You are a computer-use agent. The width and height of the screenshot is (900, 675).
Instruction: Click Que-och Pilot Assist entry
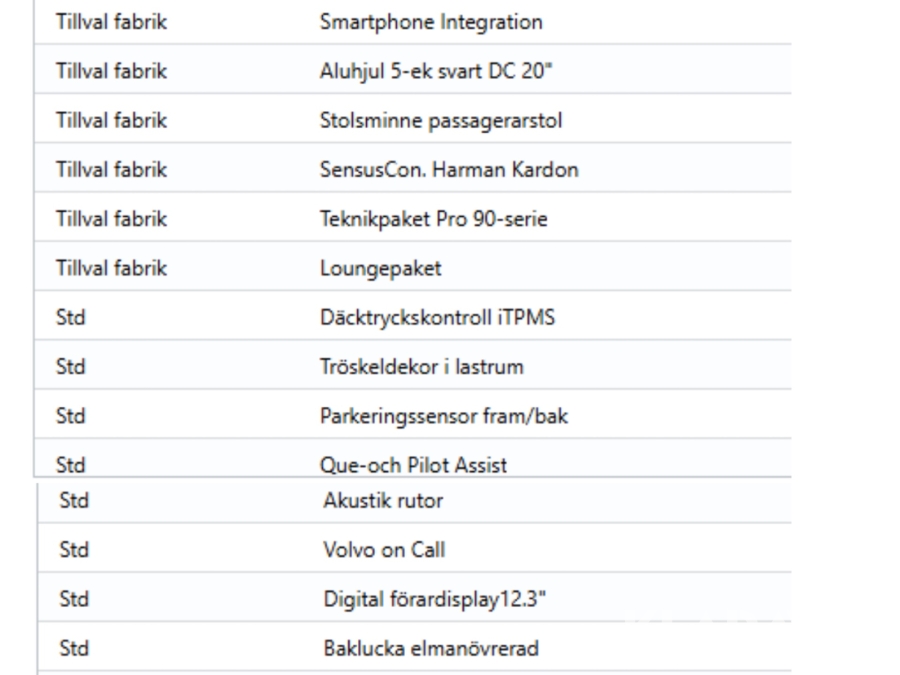(x=412, y=464)
